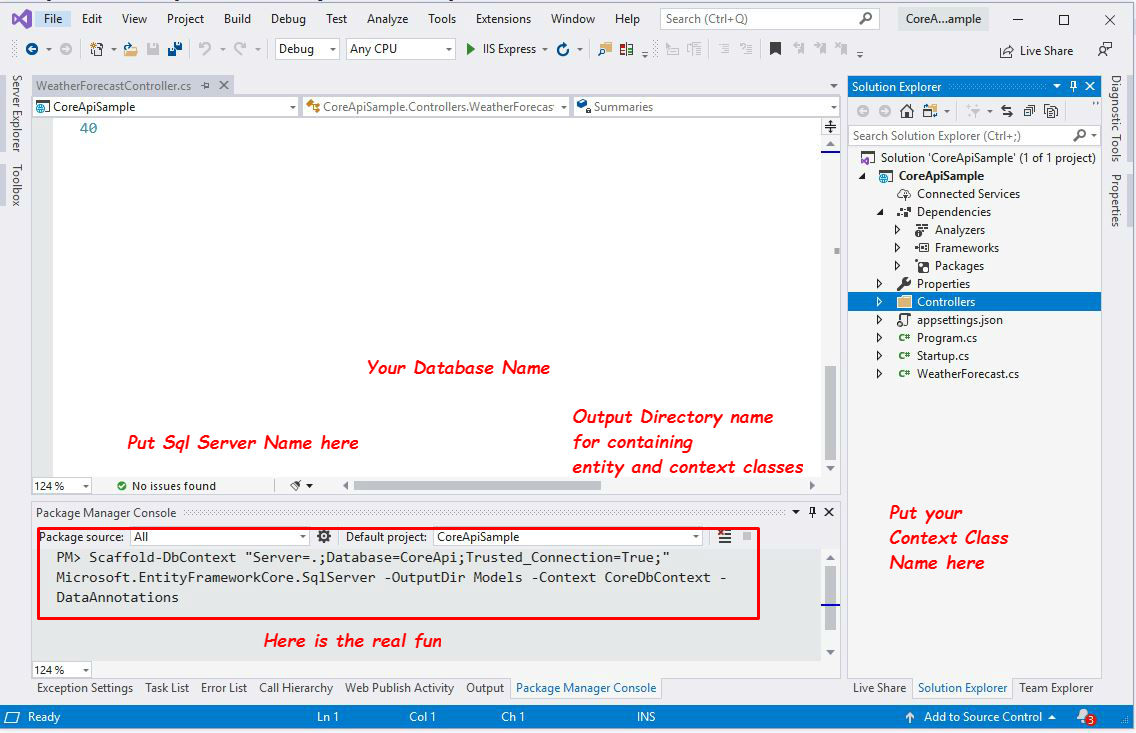The image size is (1136, 733).
Task: Open the Extensions menu
Action: click(503, 19)
